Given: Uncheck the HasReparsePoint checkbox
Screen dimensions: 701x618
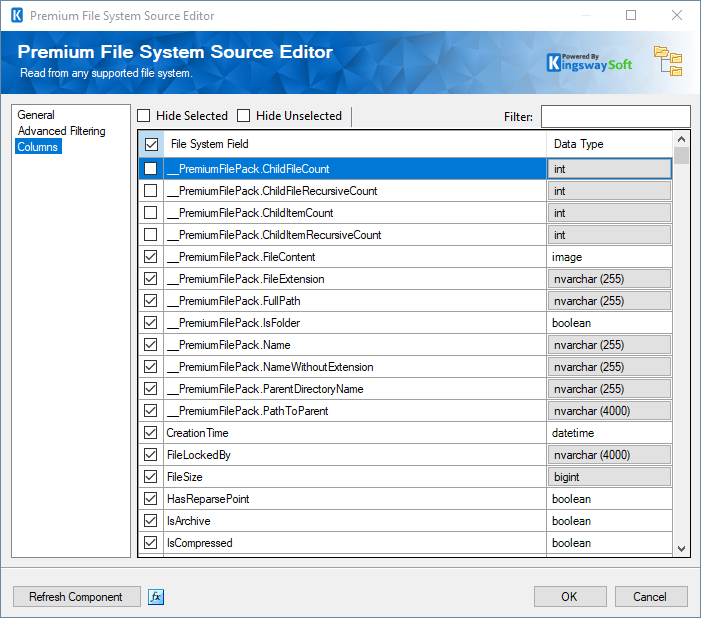Looking at the screenshot, I should click(x=151, y=499).
